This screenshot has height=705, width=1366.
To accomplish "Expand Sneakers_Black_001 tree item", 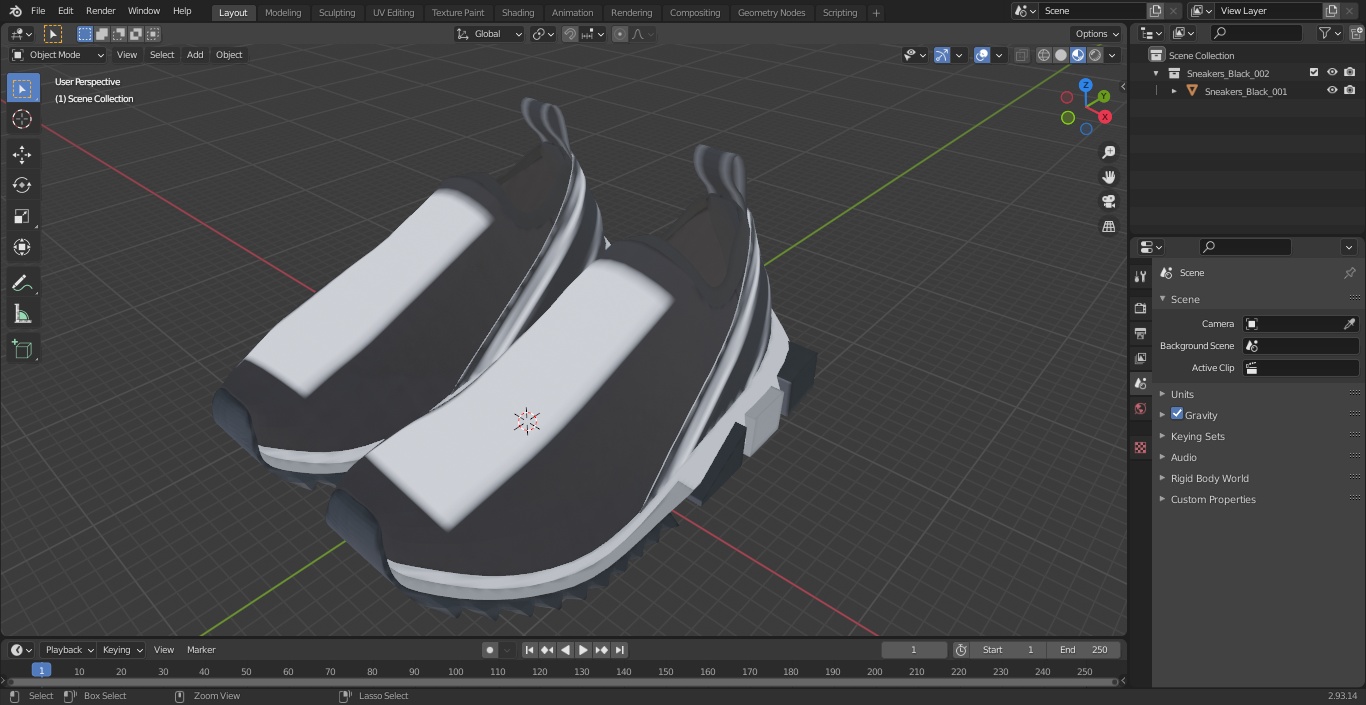I will [1174, 91].
